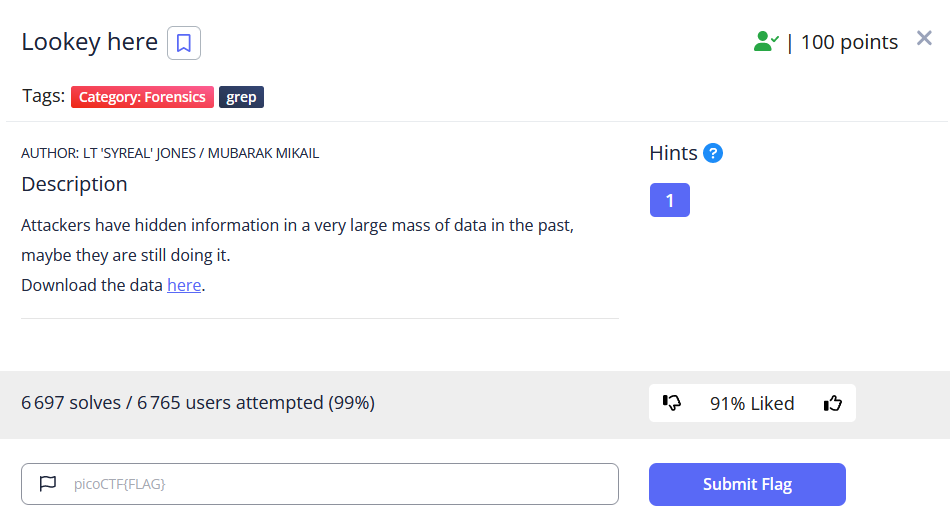Bookmark the Lookey here challenge
This screenshot has height=527, width=950.
(184, 42)
